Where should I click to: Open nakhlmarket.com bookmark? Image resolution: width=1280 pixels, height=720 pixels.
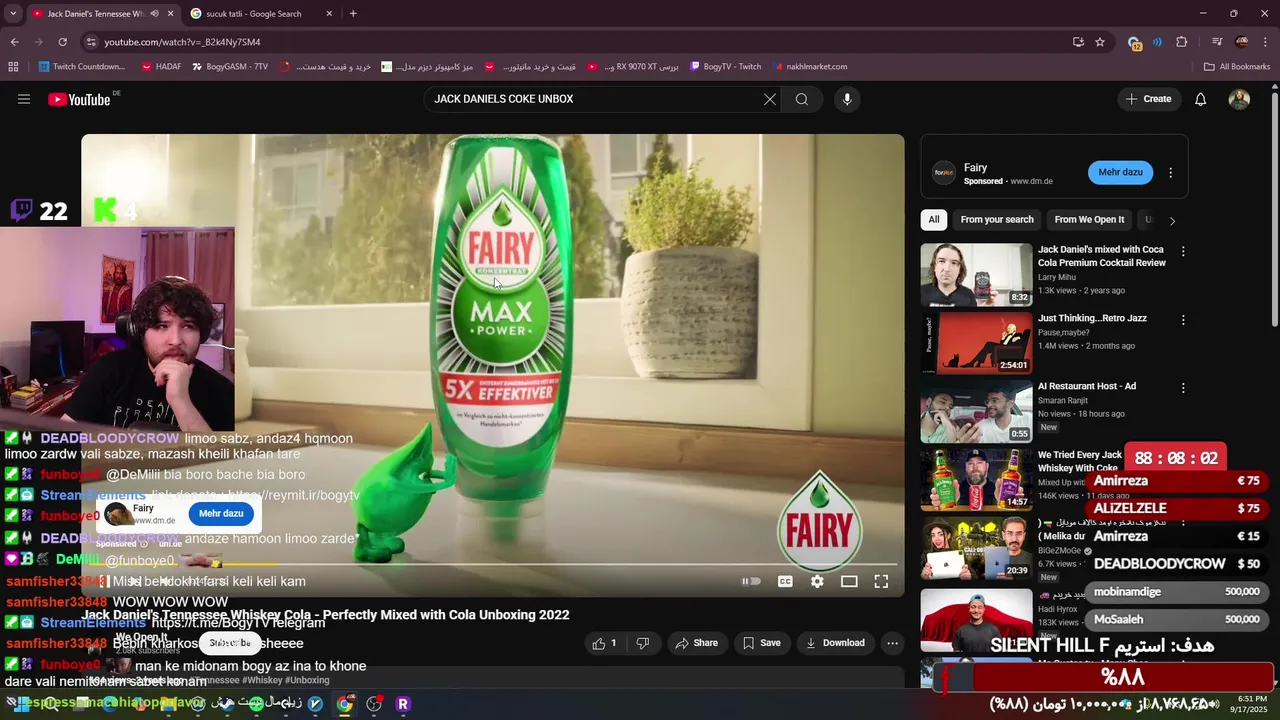click(x=808, y=67)
